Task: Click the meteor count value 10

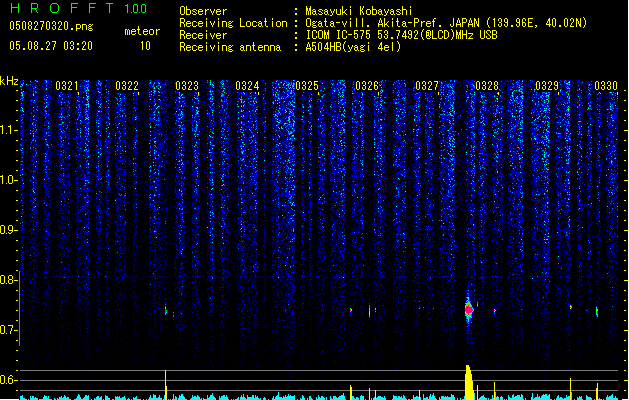Action: click(x=145, y=46)
